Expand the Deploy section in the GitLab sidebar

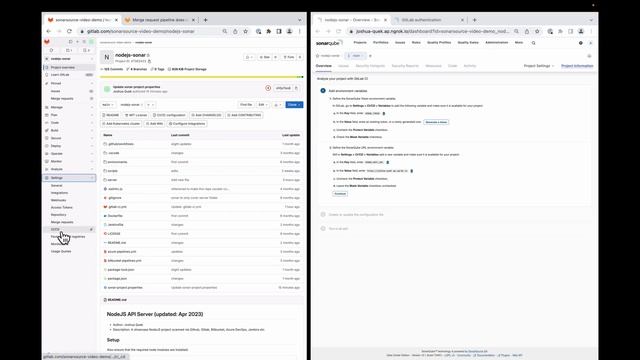[x=69, y=146]
